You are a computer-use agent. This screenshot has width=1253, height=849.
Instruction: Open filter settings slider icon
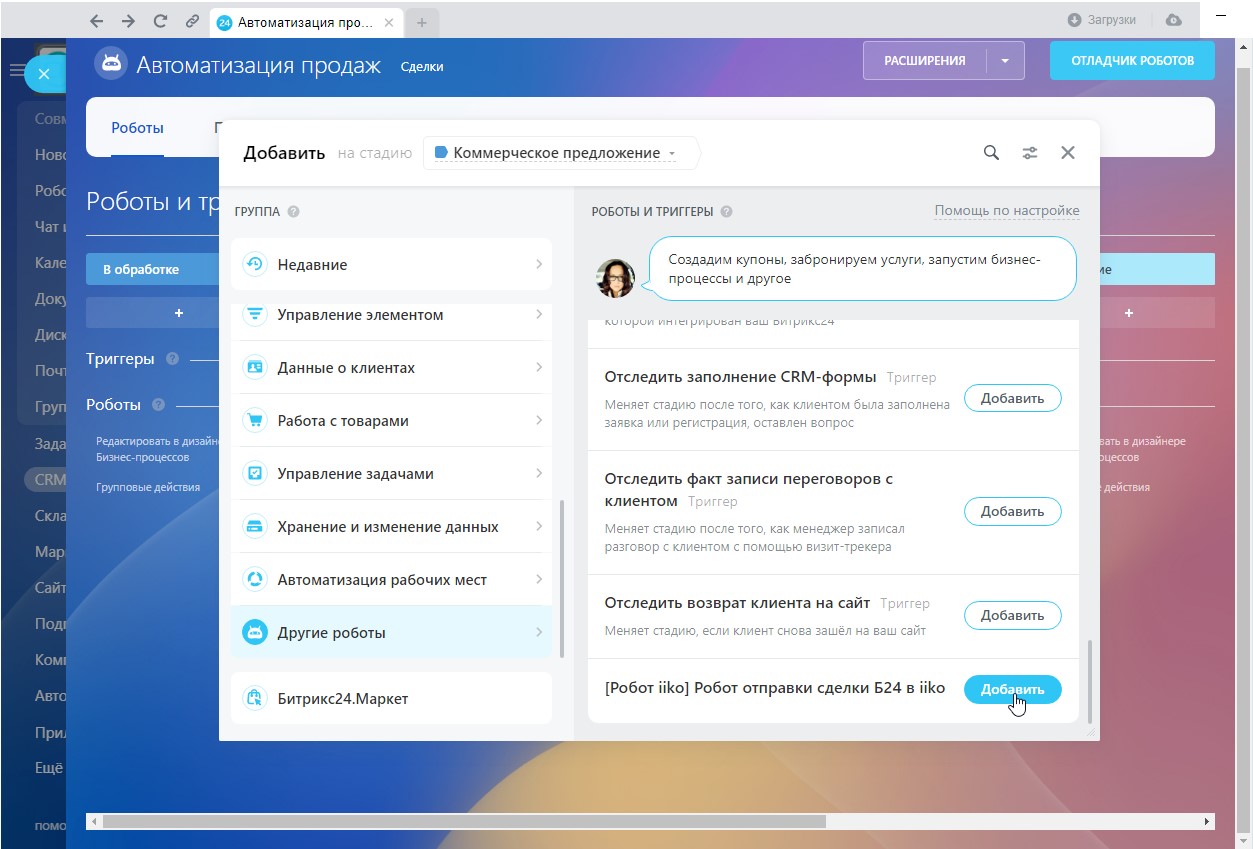pyautogui.click(x=1029, y=152)
